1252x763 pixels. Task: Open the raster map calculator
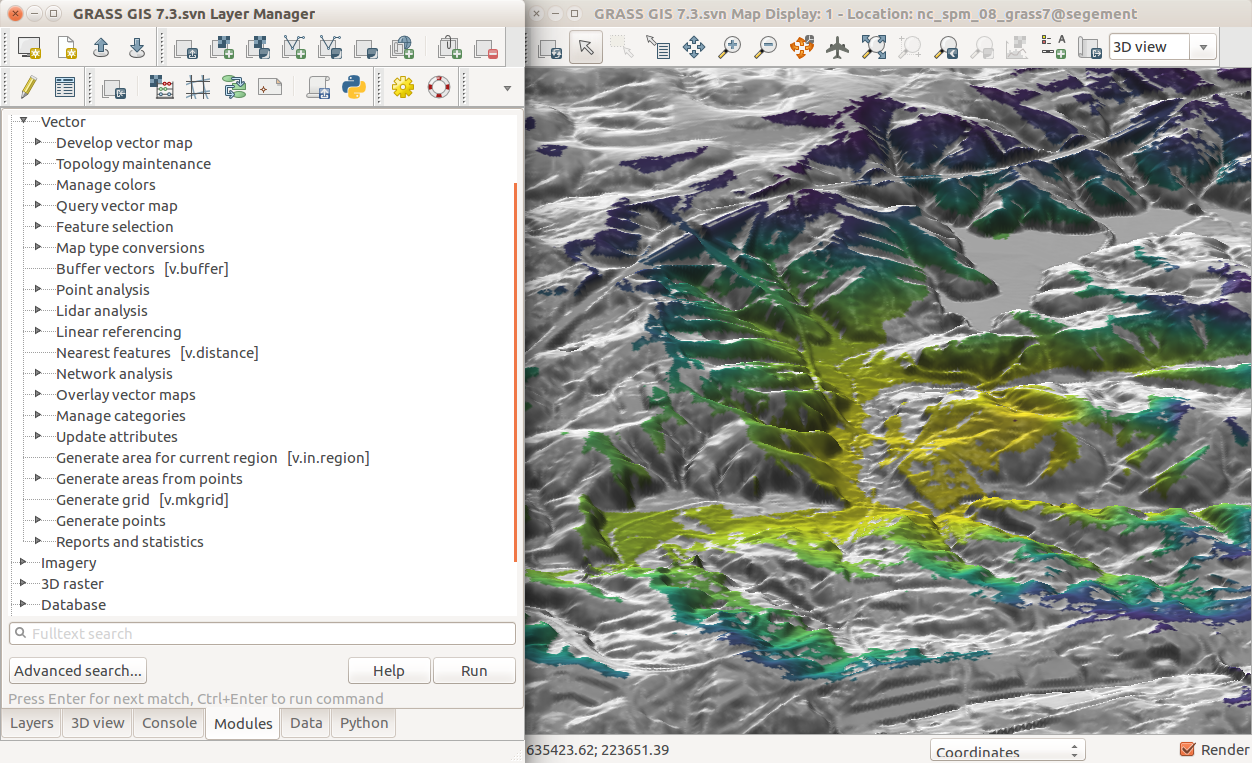(162, 87)
